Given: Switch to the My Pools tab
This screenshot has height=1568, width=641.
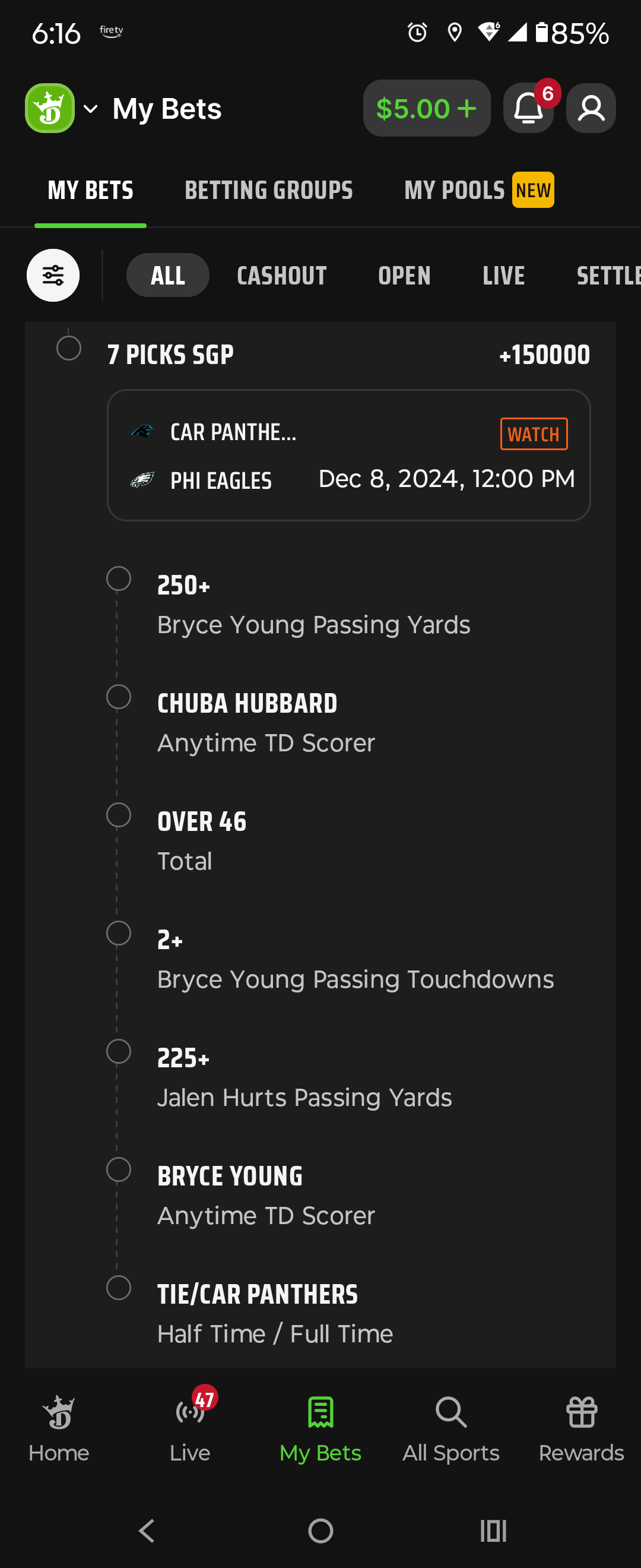Looking at the screenshot, I should (479, 191).
